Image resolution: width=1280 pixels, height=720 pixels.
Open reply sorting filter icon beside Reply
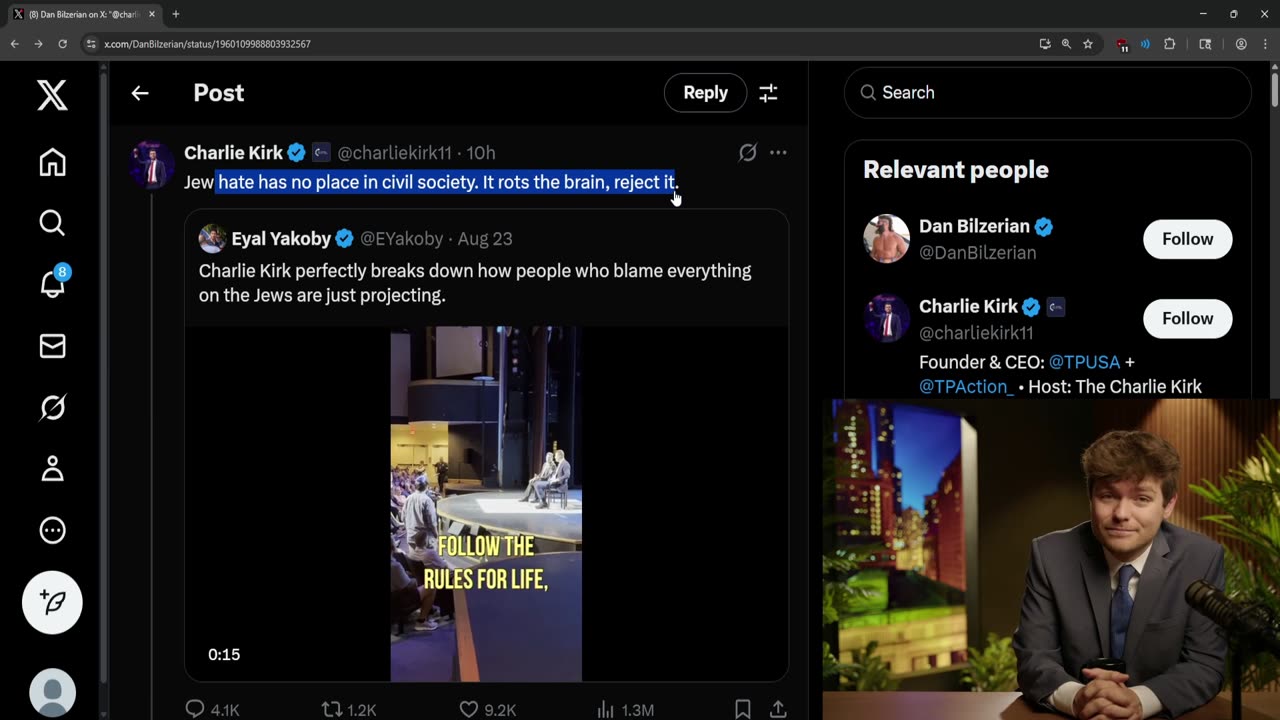[768, 93]
